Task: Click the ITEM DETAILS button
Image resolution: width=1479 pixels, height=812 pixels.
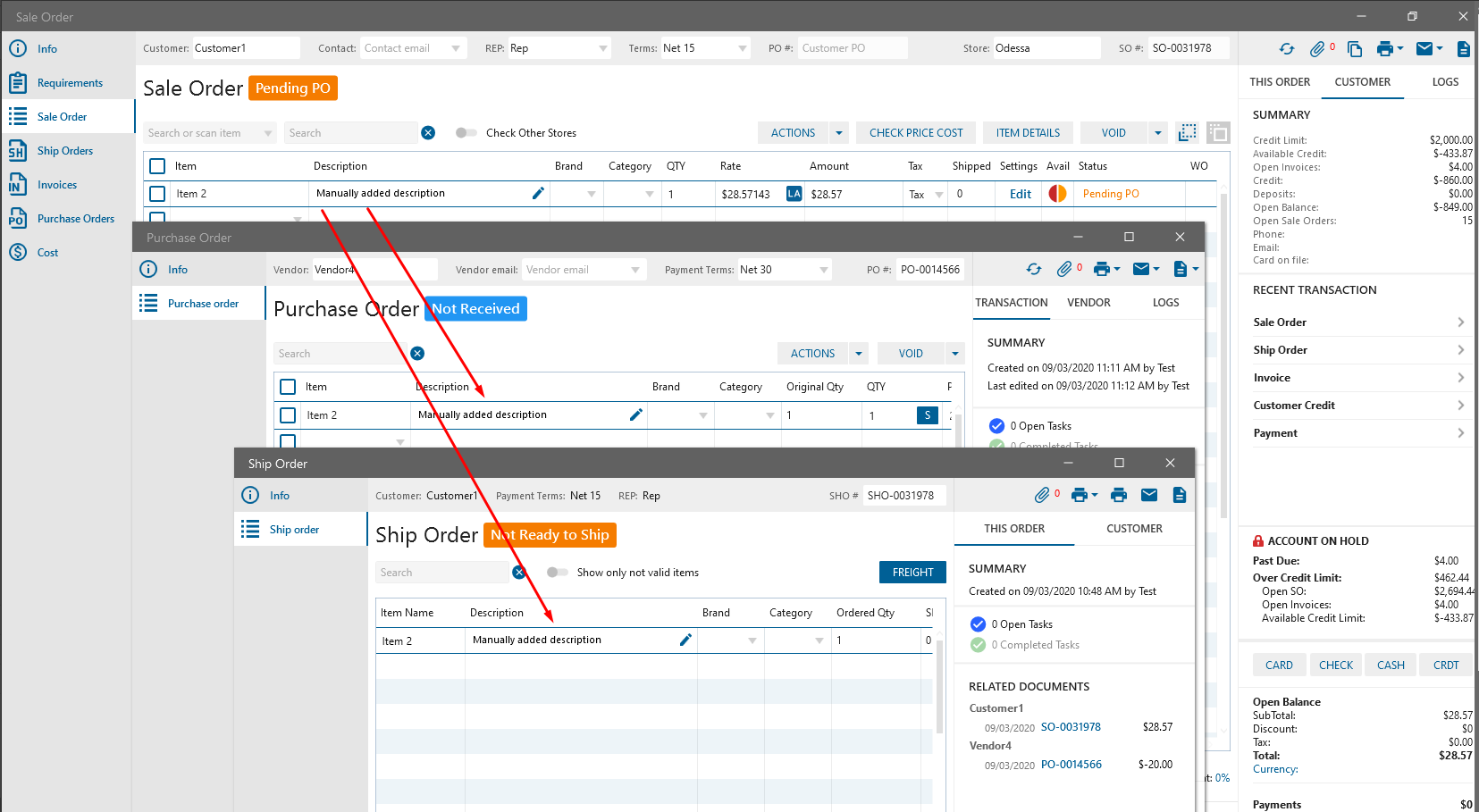Action: coord(1028,133)
